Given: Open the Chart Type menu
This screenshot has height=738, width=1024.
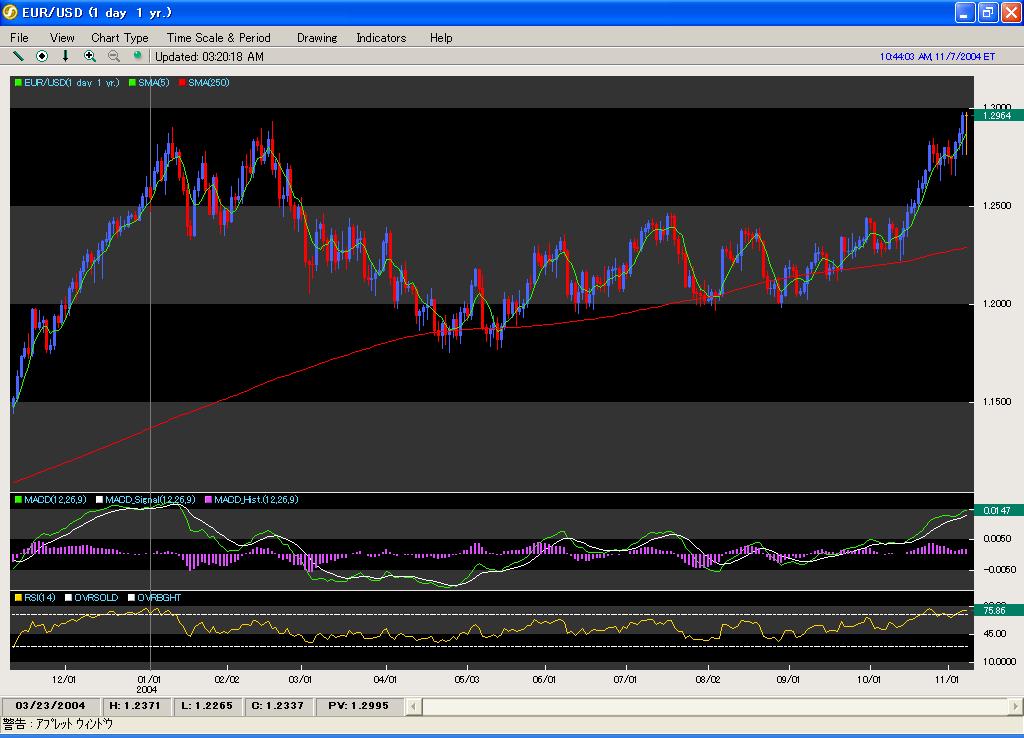Looking at the screenshot, I should coord(120,38).
